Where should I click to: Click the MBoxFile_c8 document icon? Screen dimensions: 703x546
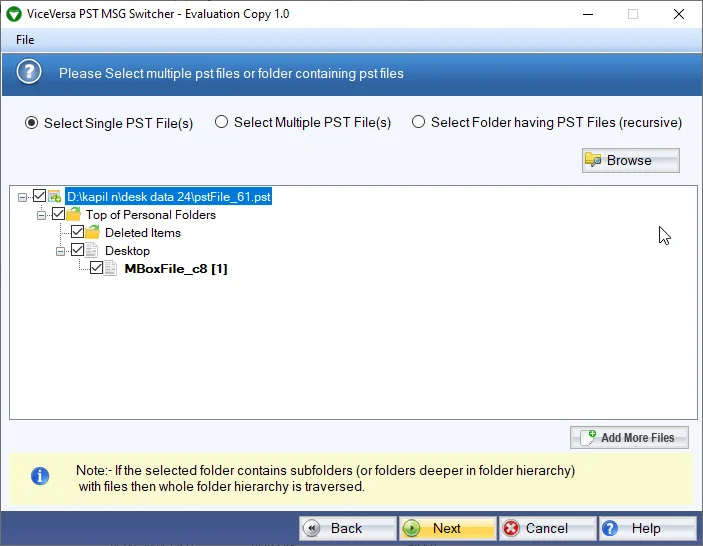110,268
